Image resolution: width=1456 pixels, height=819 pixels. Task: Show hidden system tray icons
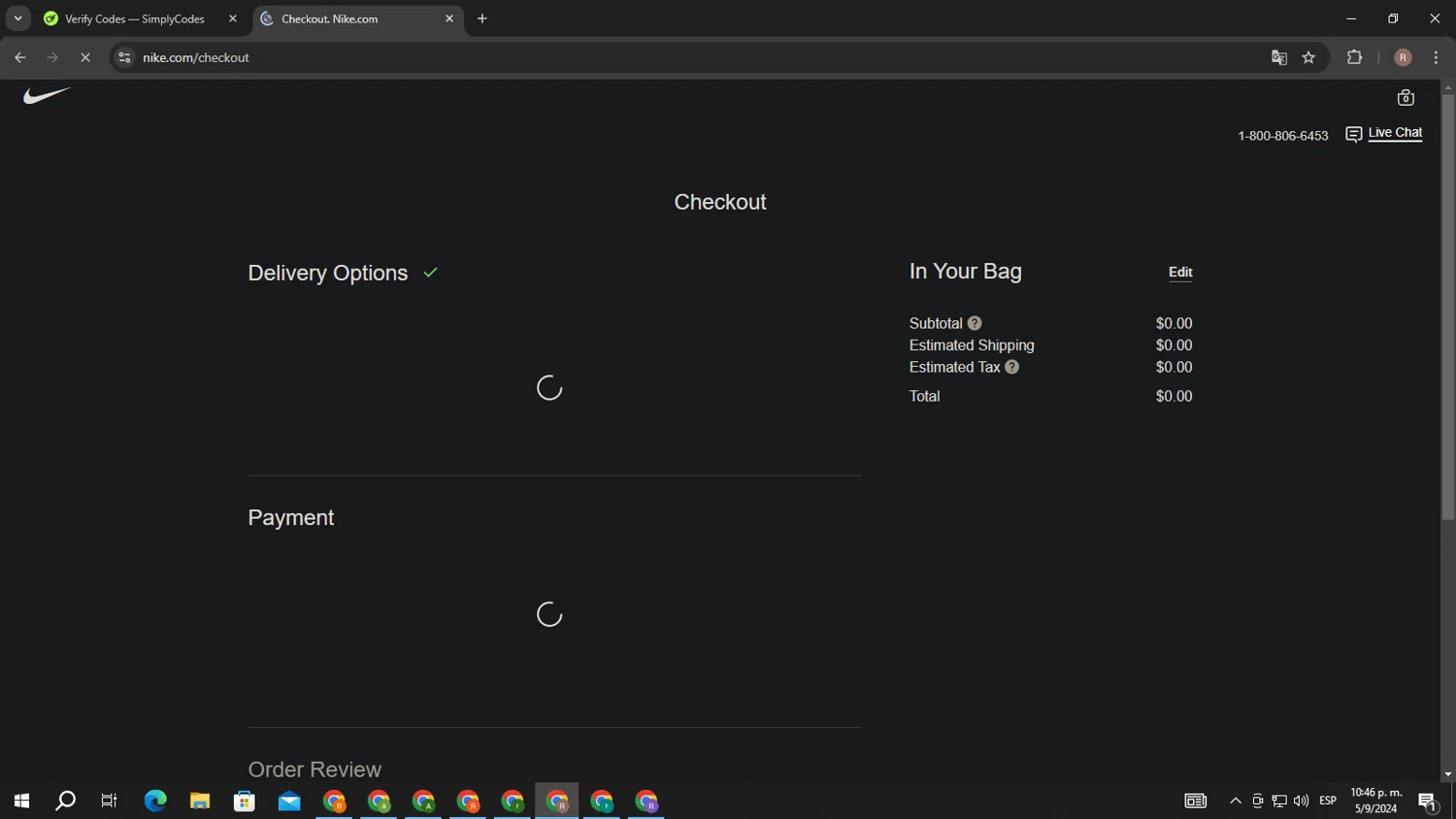pyautogui.click(x=1235, y=801)
